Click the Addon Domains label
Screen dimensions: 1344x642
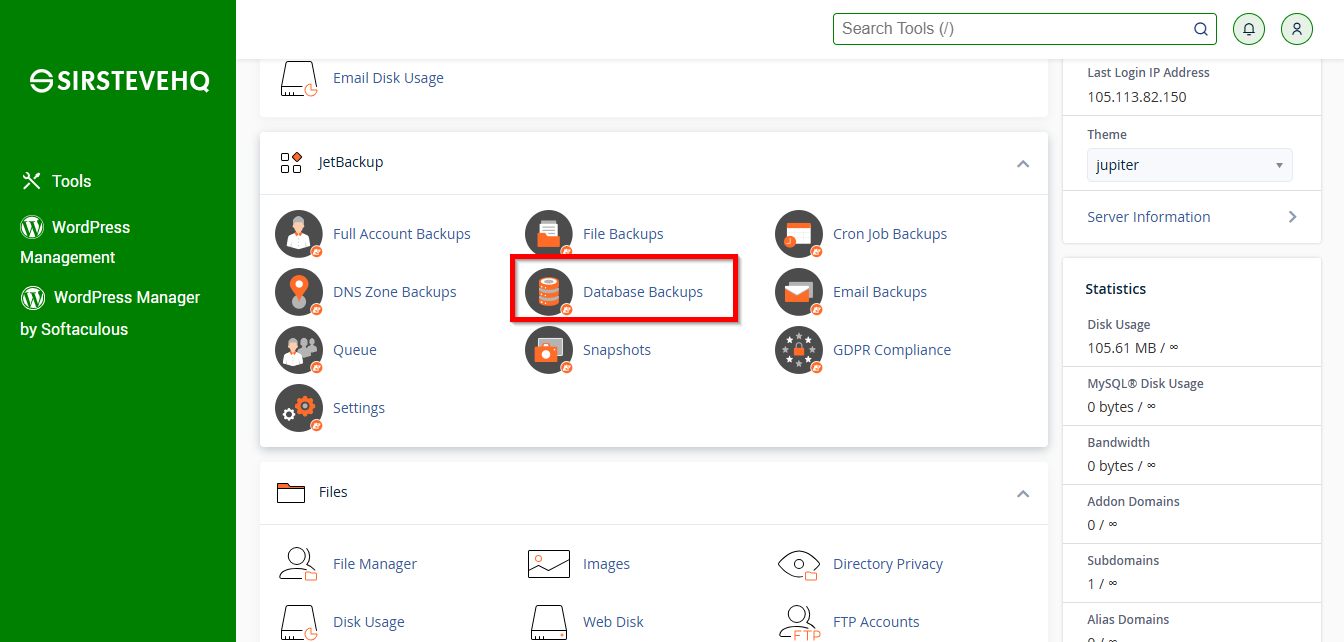click(1133, 502)
